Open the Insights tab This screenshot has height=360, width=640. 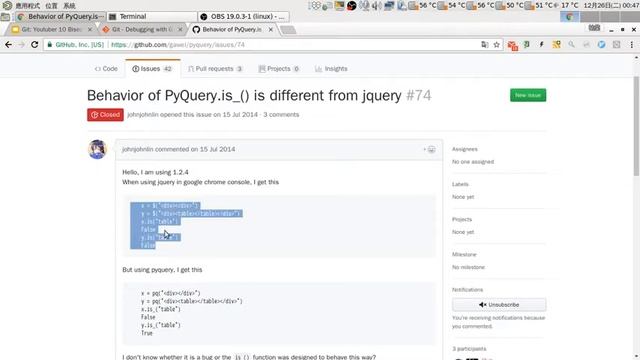(331, 69)
